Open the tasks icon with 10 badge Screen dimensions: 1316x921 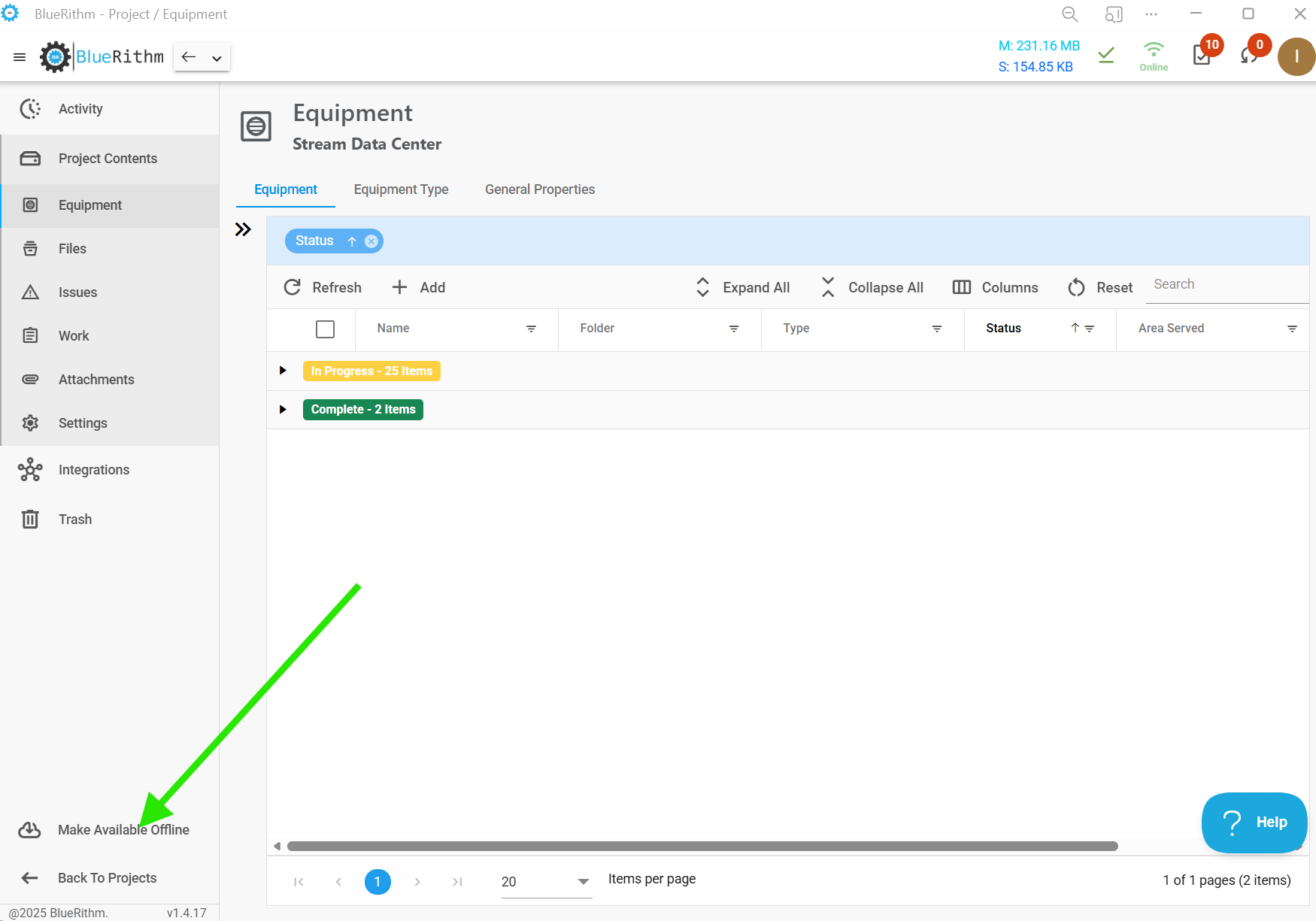[1202, 55]
